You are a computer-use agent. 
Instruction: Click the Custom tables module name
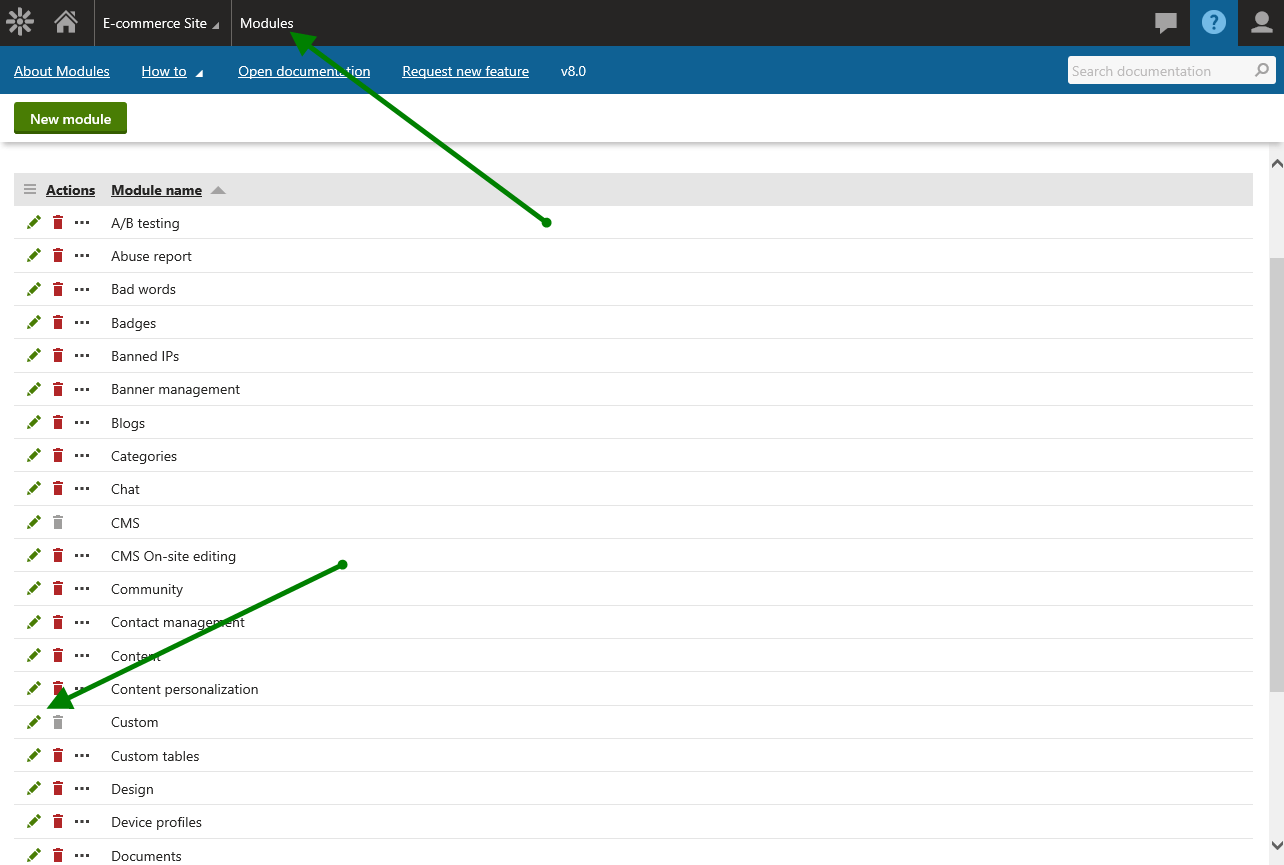155,756
